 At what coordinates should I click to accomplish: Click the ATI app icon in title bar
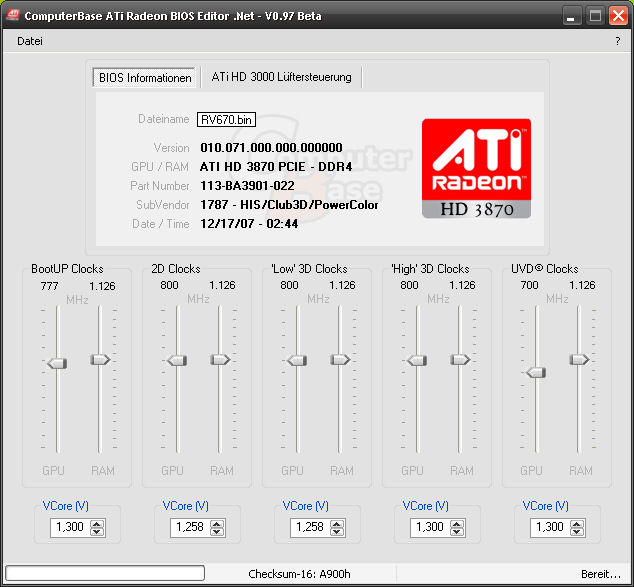click(x=13, y=15)
